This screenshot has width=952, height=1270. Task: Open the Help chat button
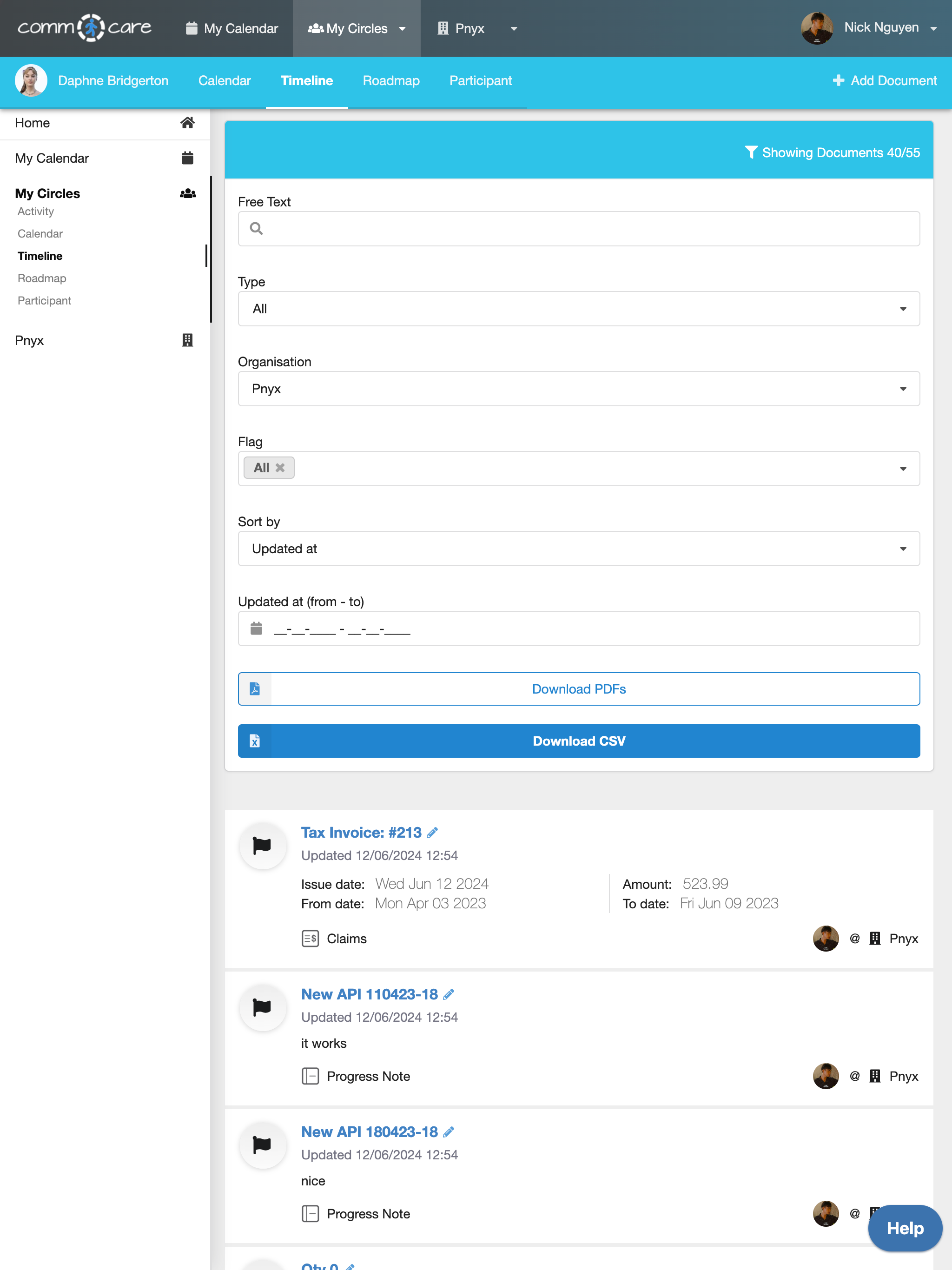pos(905,1228)
